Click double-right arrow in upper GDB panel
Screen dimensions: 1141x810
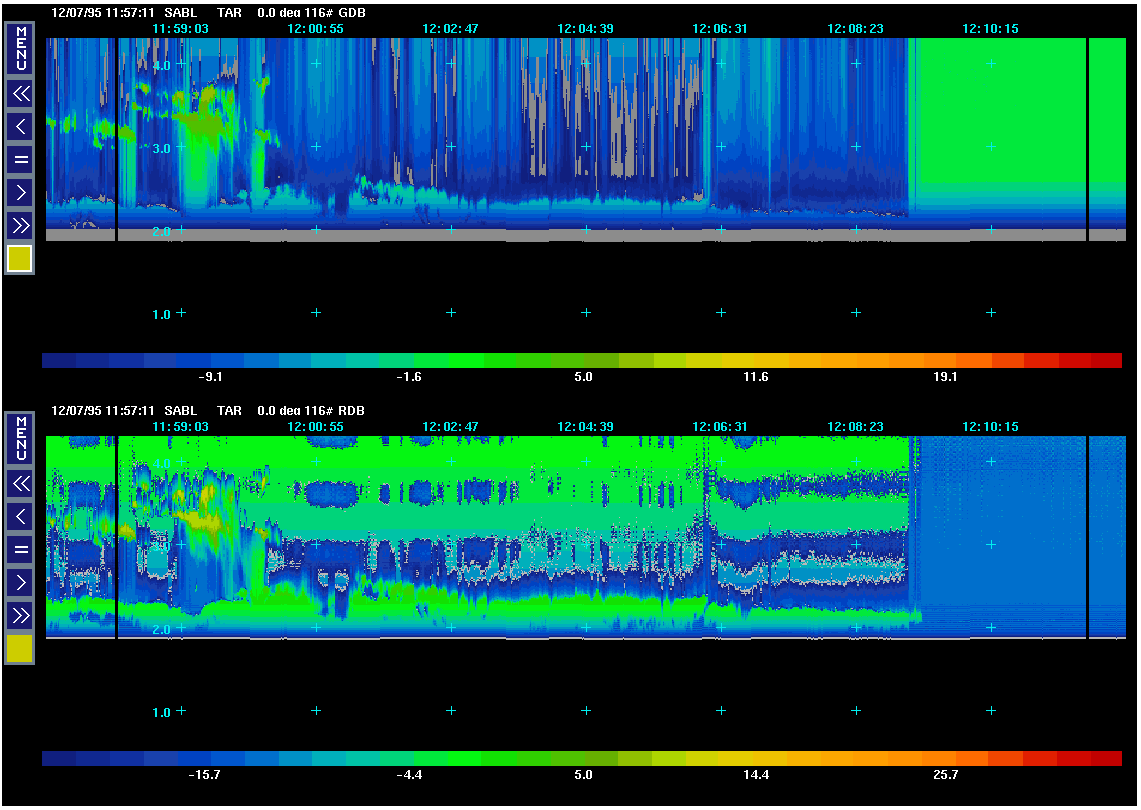pos(20,225)
